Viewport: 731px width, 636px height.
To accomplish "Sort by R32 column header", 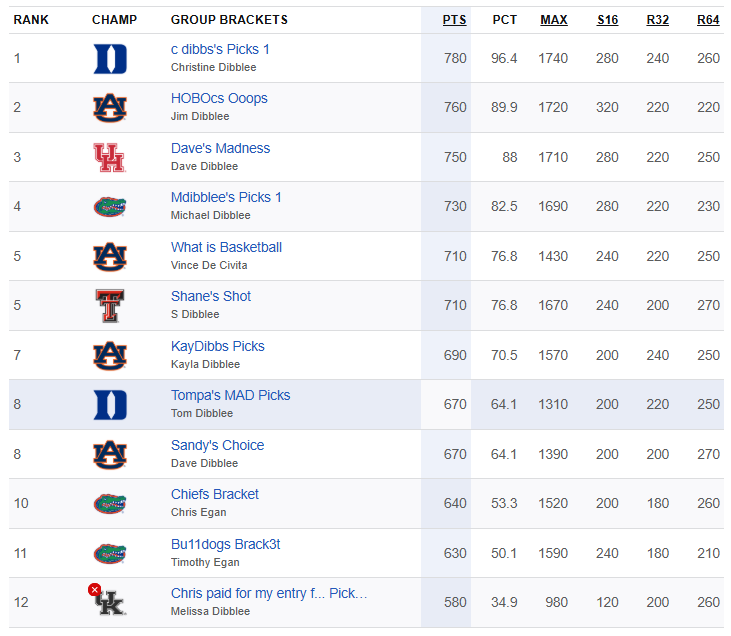I will (658, 20).
